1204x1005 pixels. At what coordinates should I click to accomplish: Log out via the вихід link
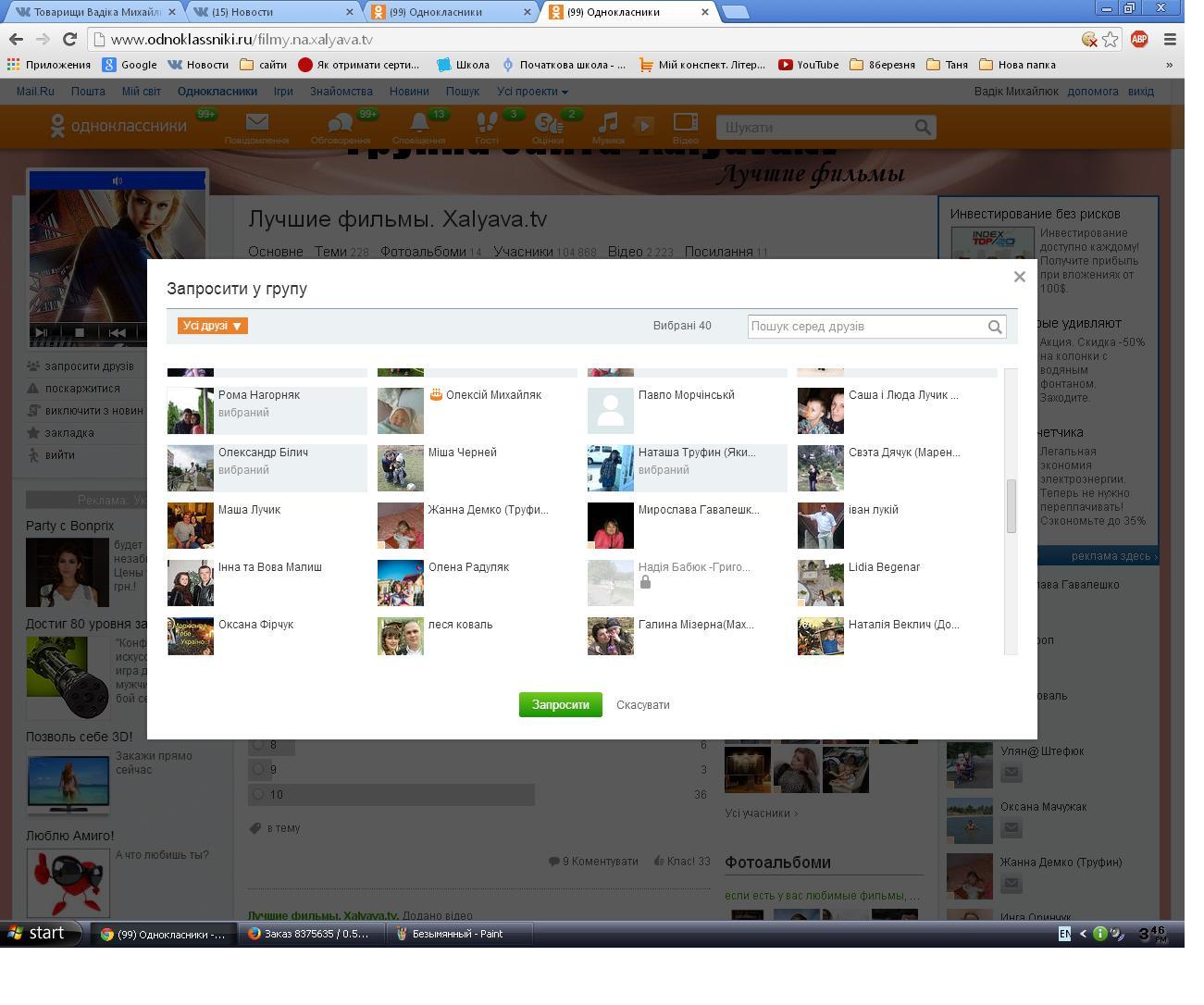[1141, 92]
